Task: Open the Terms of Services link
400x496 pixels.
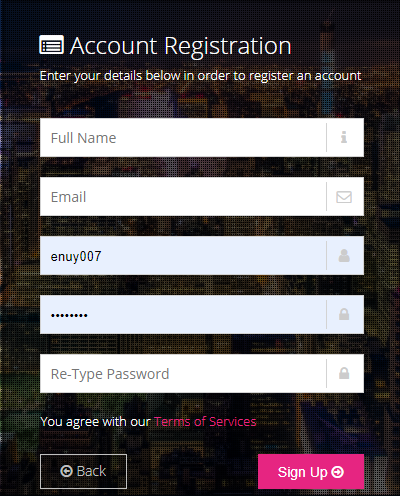Action: (205, 422)
